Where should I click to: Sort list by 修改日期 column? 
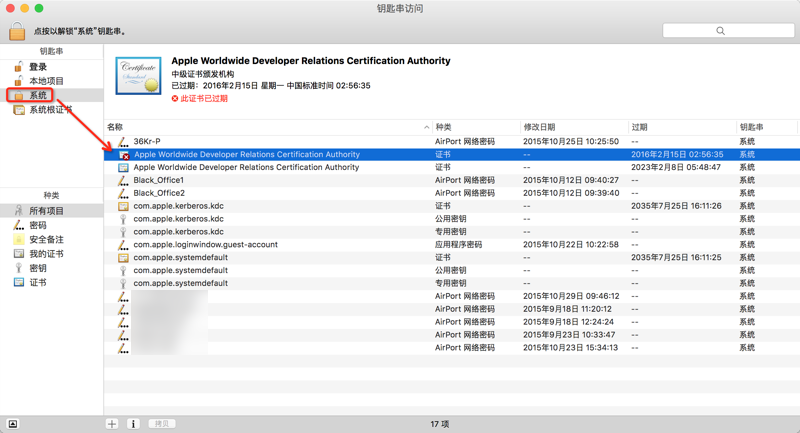[x=574, y=127]
